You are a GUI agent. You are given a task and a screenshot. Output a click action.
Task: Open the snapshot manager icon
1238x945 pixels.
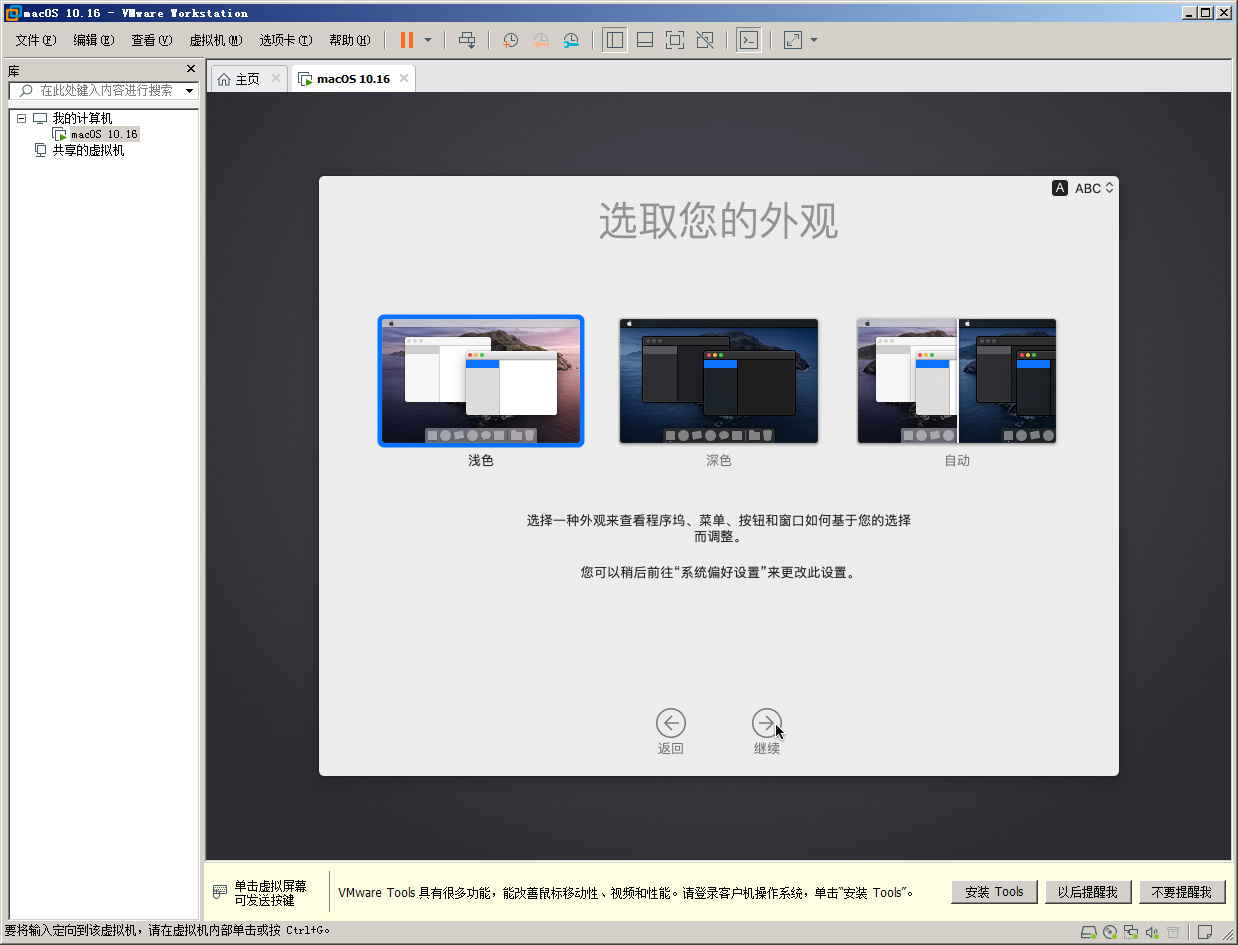(570, 40)
